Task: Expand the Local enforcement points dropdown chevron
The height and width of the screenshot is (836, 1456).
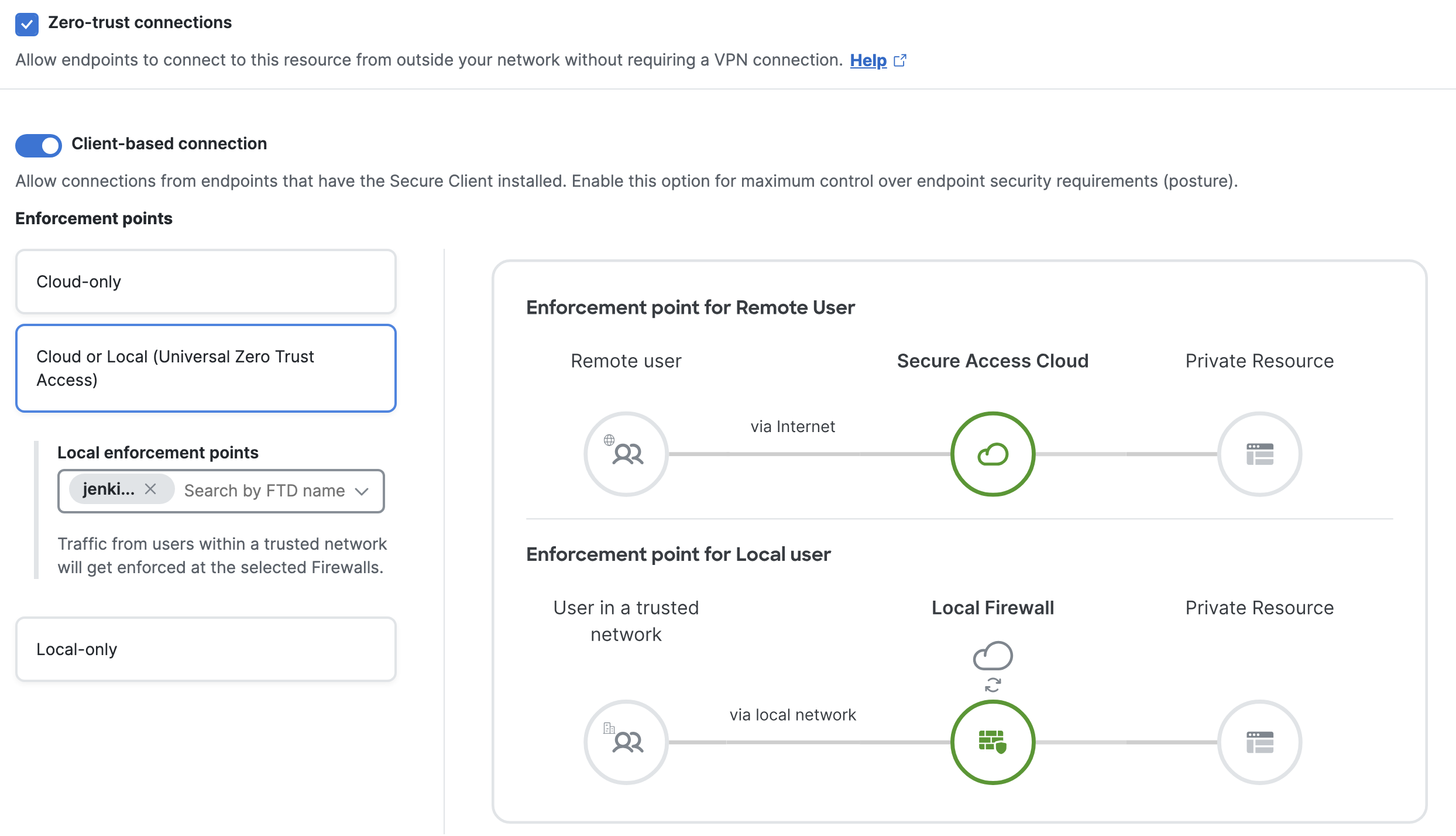Action: (x=362, y=491)
